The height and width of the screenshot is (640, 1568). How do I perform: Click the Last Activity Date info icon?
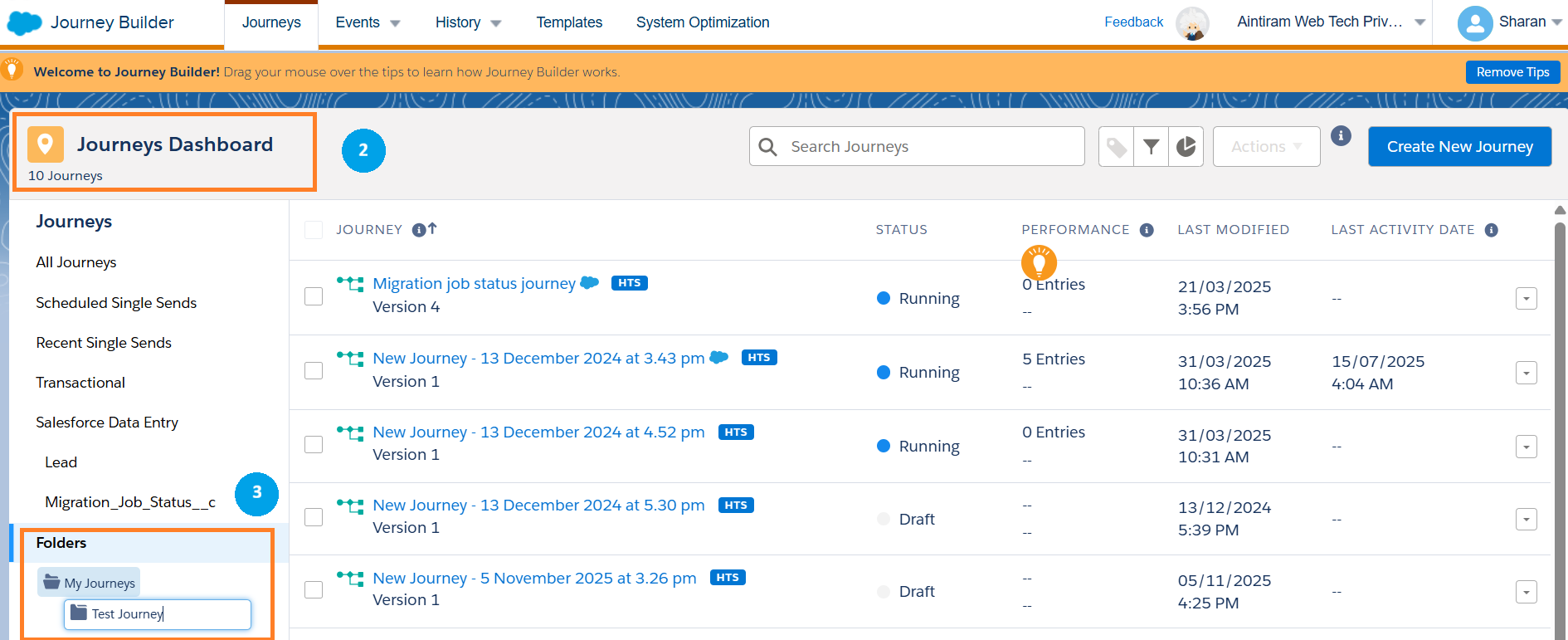1491,230
